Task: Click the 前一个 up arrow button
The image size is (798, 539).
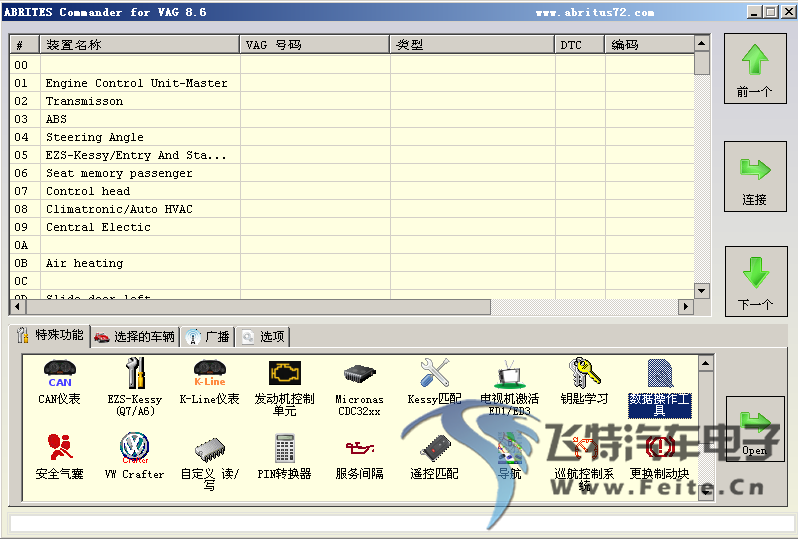Action: [x=755, y=69]
